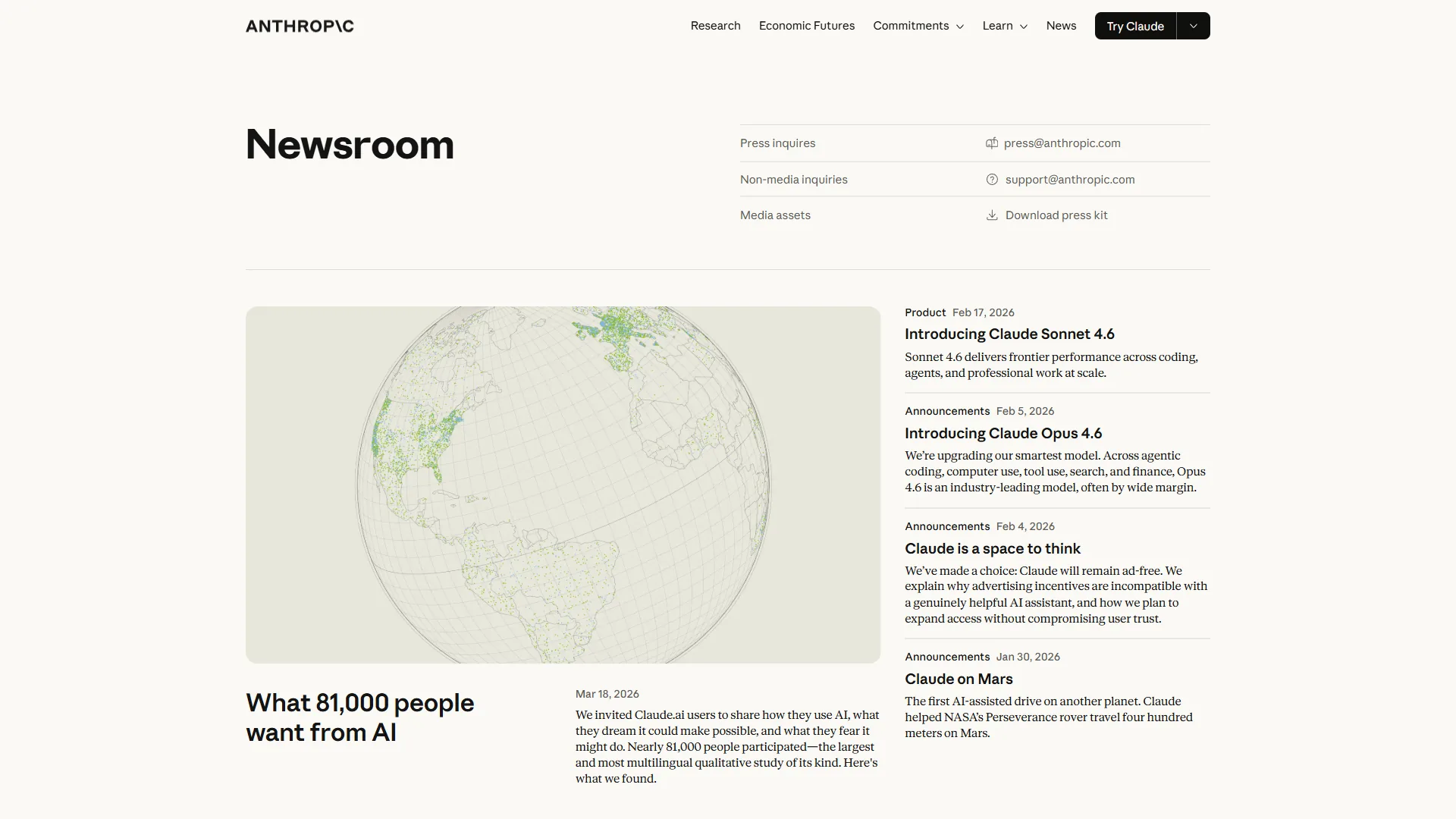Click the Sonnet 4.6 summary text
Image resolution: width=1456 pixels, height=819 pixels.
[1051, 365]
